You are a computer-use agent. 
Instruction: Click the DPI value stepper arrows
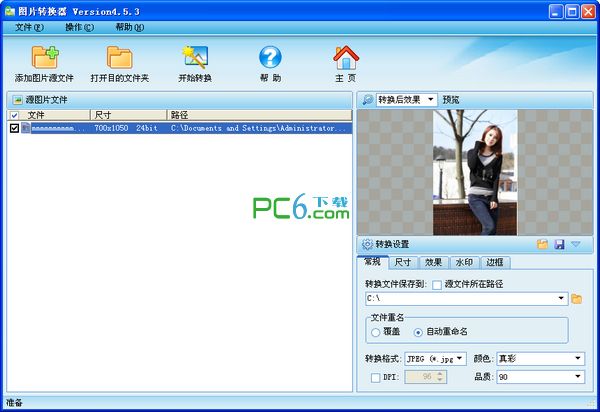tap(440, 377)
